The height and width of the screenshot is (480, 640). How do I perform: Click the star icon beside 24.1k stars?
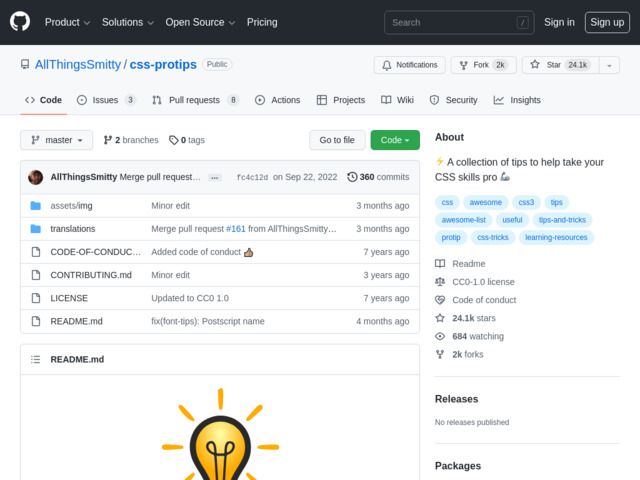click(x=440, y=318)
